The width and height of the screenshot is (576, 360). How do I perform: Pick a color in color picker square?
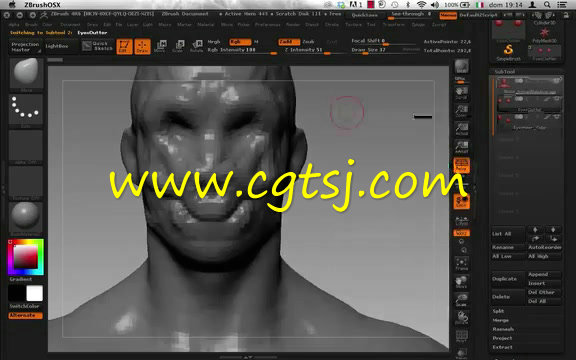[x=25, y=256]
